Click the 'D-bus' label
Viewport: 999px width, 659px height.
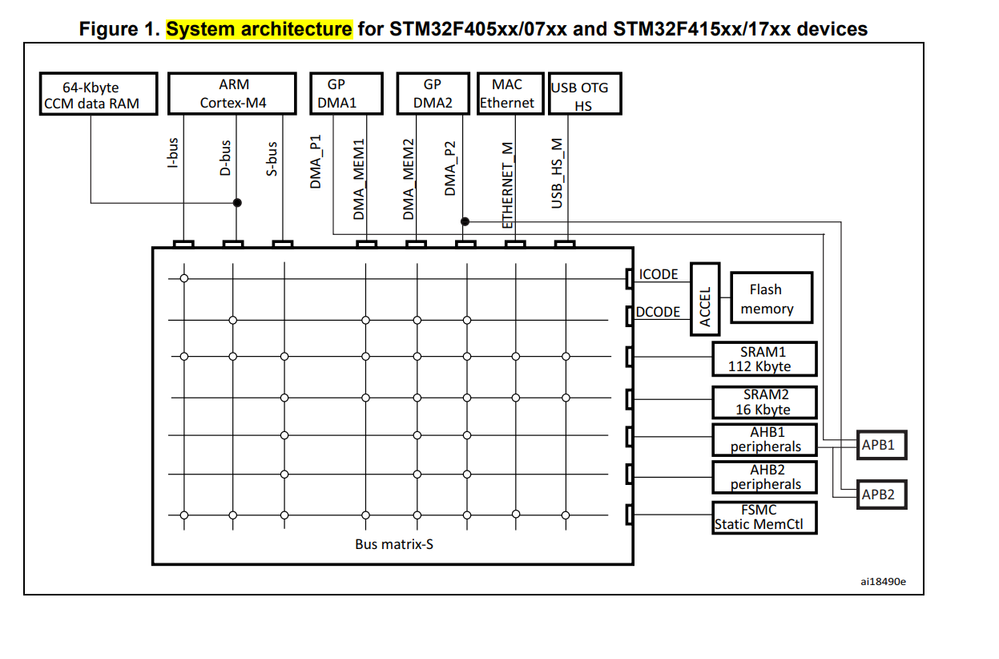(225, 158)
